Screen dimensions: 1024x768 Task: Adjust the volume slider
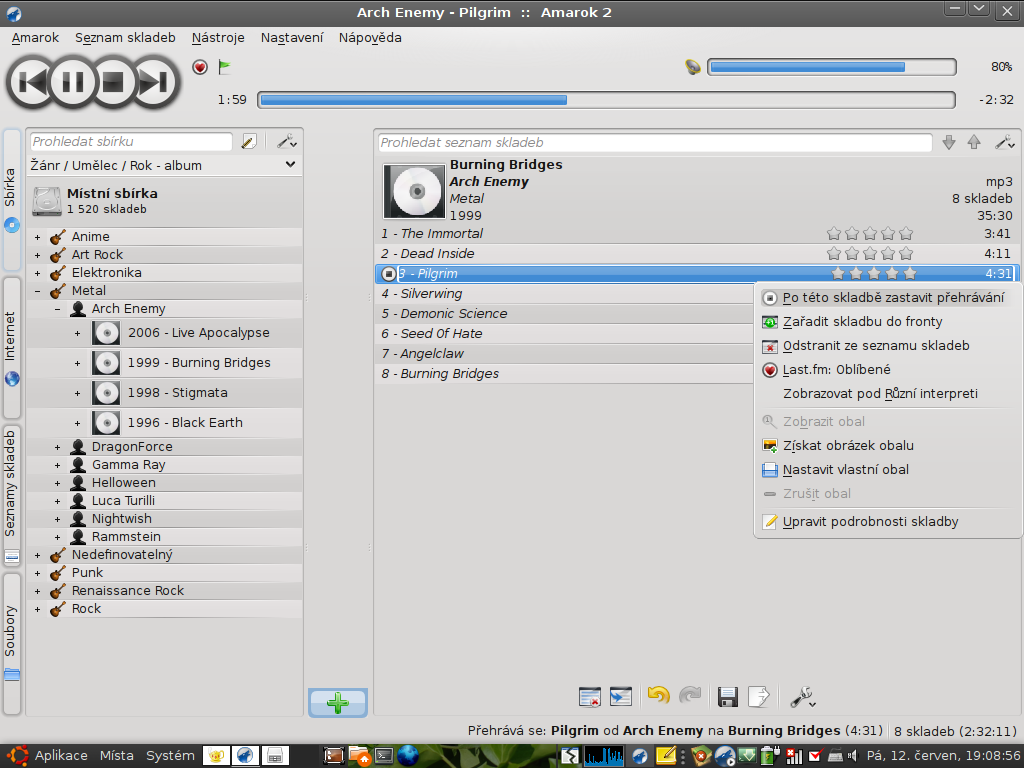pos(832,67)
